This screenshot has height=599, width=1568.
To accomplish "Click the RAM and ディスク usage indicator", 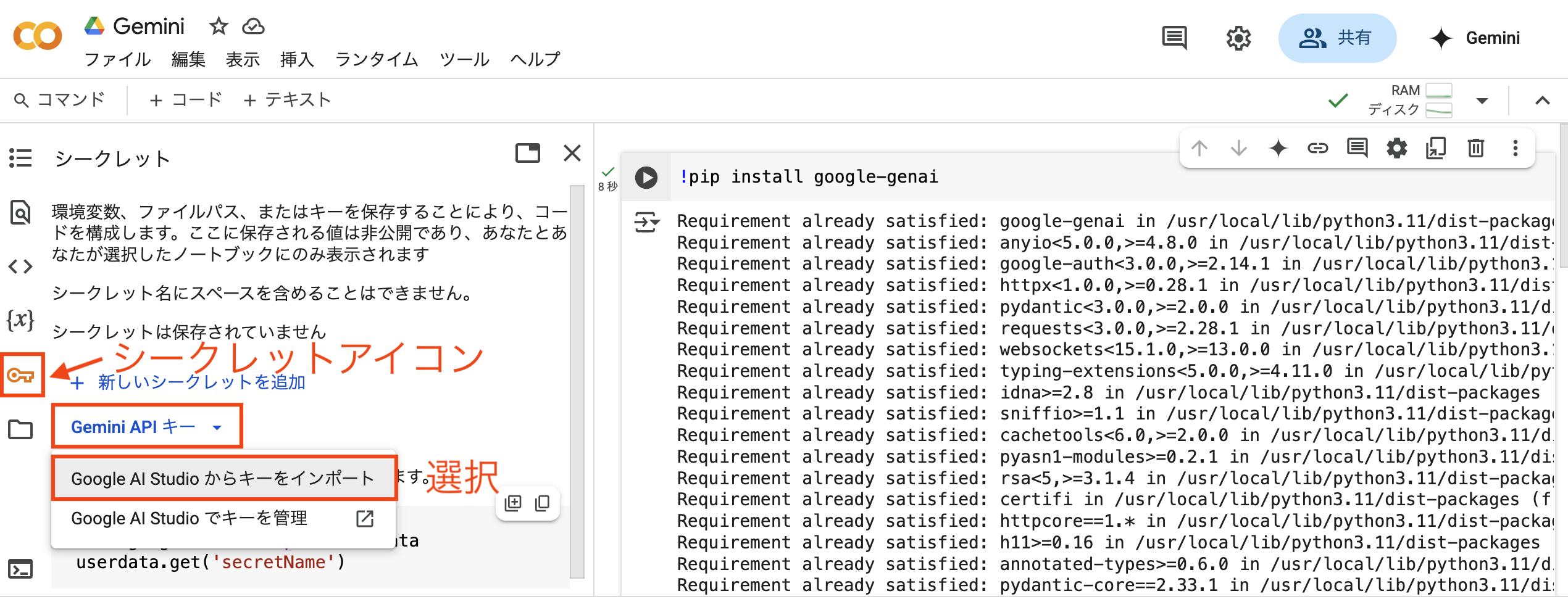I will click(x=1410, y=100).
